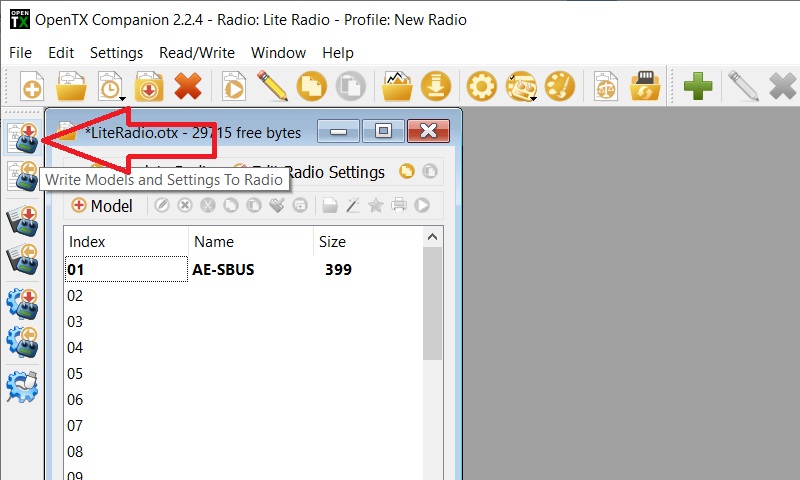Image resolution: width=800 pixels, height=480 pixels.
Task: Click scroll up arrow in model list
Action: pyautogui.click(x=433, y=237)
